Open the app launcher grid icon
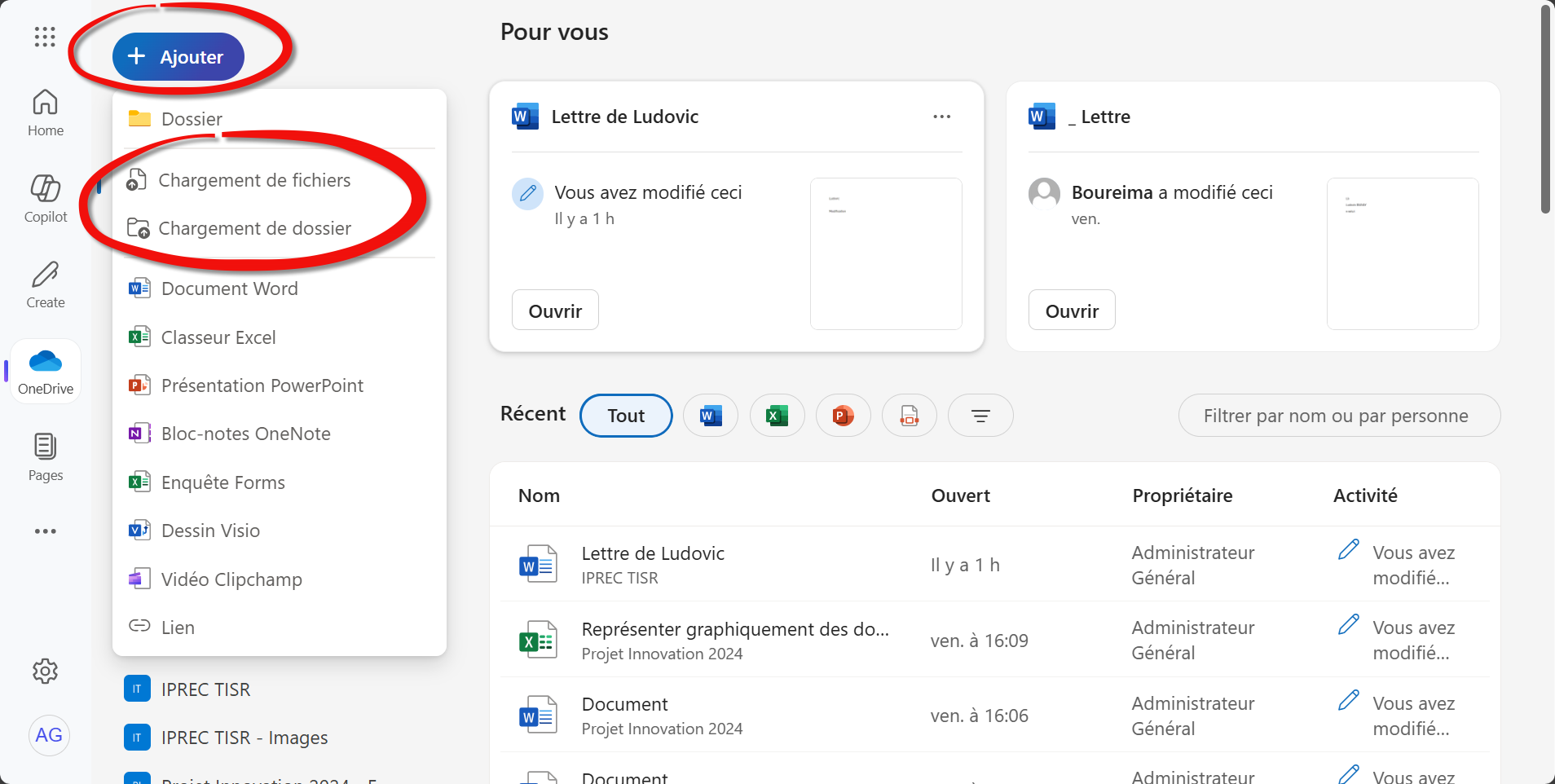The height and width of the screenshot is (784, 1555). [45, 37]
